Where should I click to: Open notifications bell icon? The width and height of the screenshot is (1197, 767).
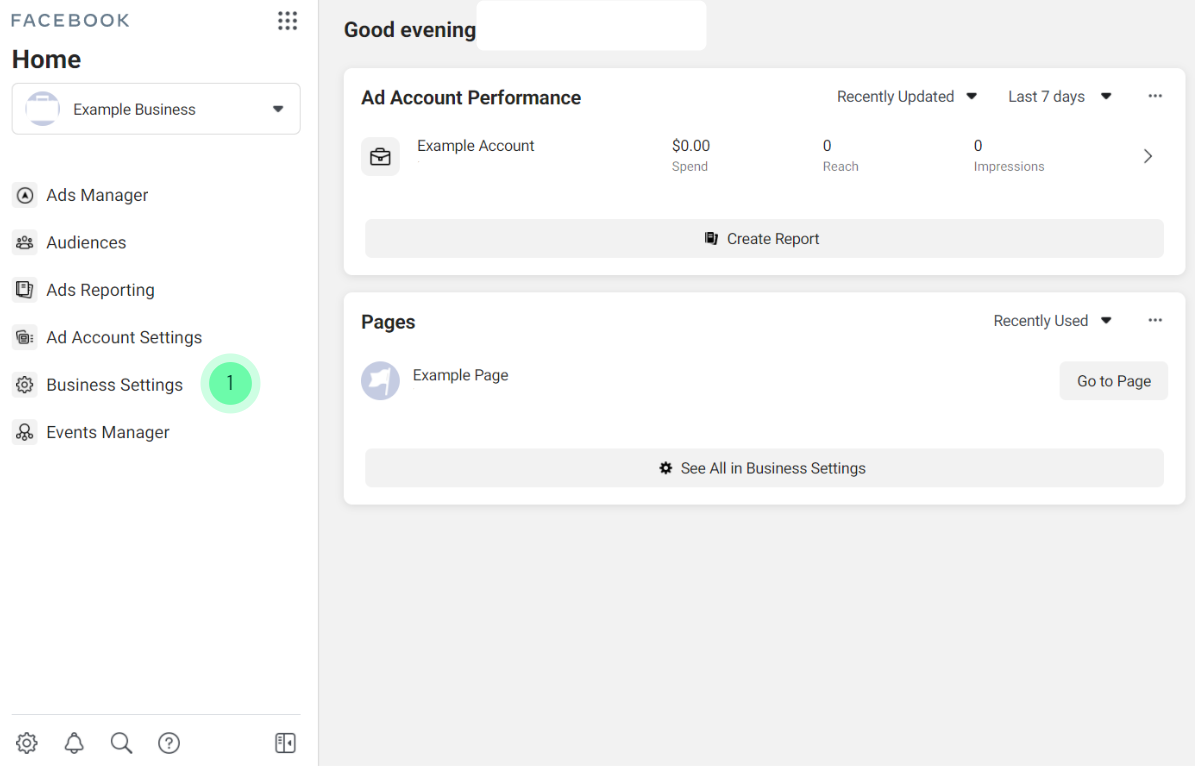pos(74,743)
